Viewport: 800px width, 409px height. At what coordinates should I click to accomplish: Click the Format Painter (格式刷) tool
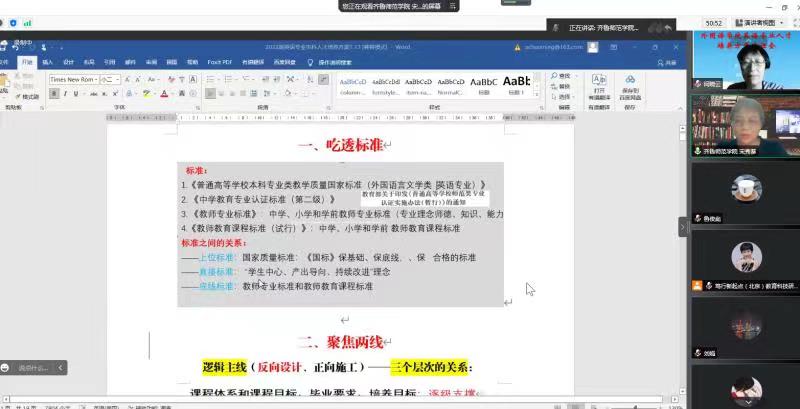[26, 97]
